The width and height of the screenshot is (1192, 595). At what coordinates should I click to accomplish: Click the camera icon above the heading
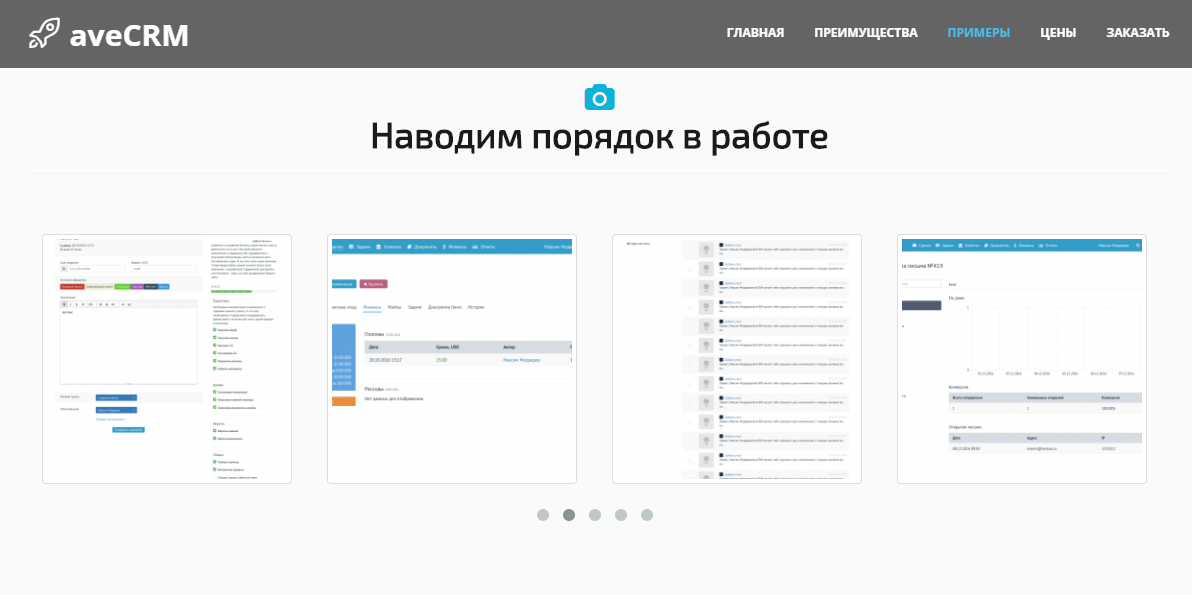600,97
